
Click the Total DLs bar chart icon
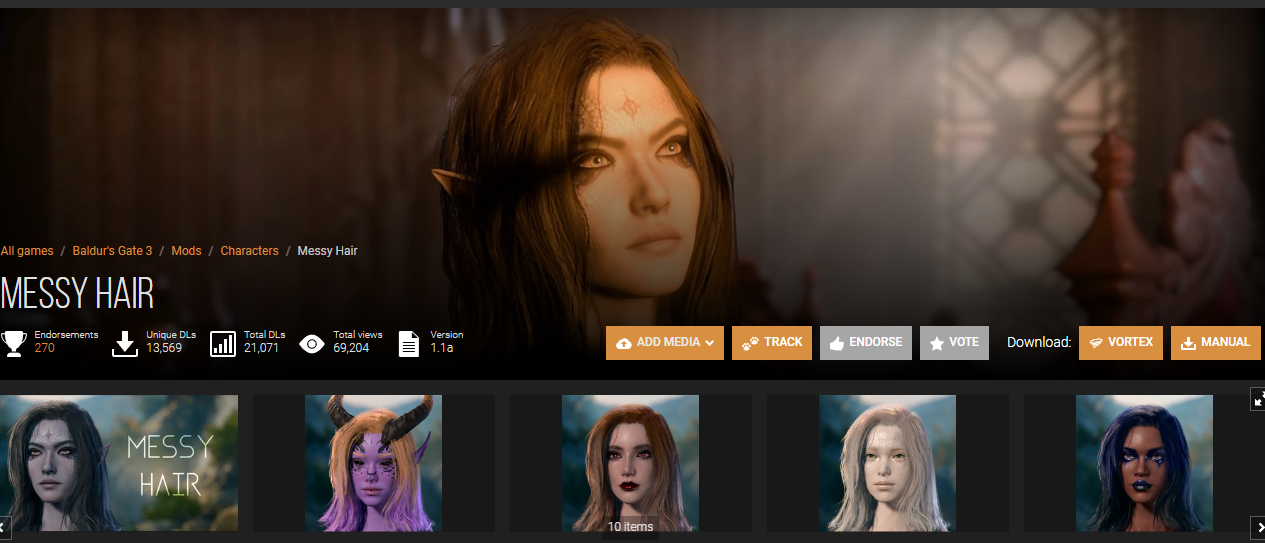223,344
